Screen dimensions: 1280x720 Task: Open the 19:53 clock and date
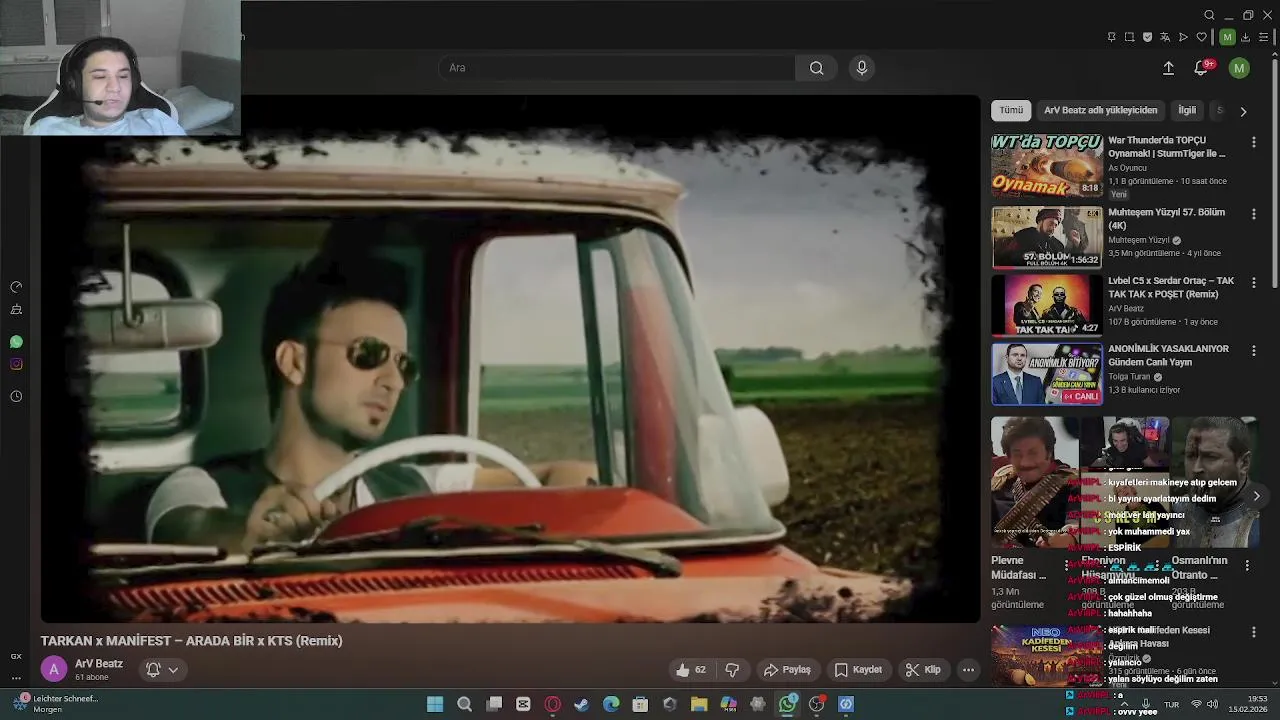tap(1247, 704)
